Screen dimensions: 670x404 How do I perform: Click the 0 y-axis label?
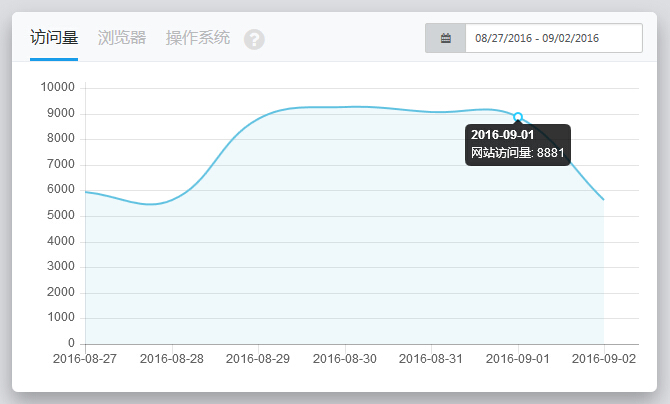pyautogui.click(x=71, y=343)
